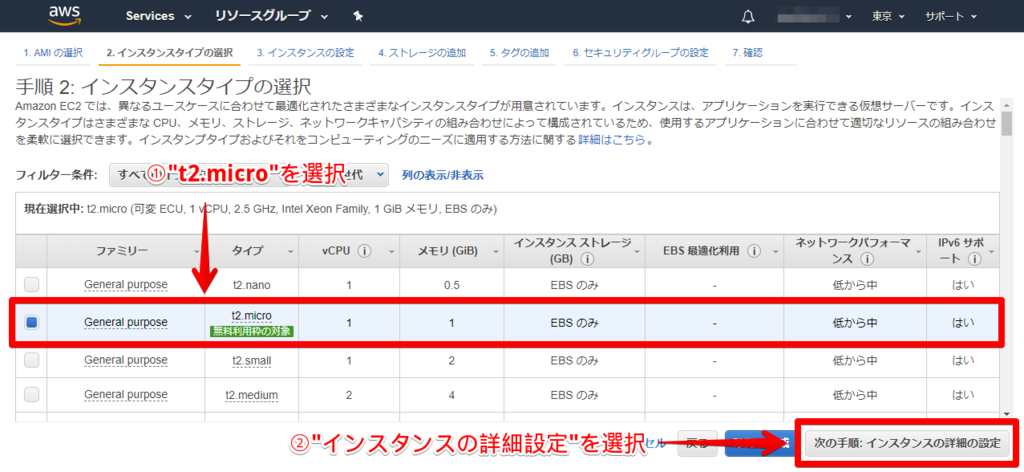
Task: Open sort arrow on メモリ (GiB) column
Action: tap(496, 252)
